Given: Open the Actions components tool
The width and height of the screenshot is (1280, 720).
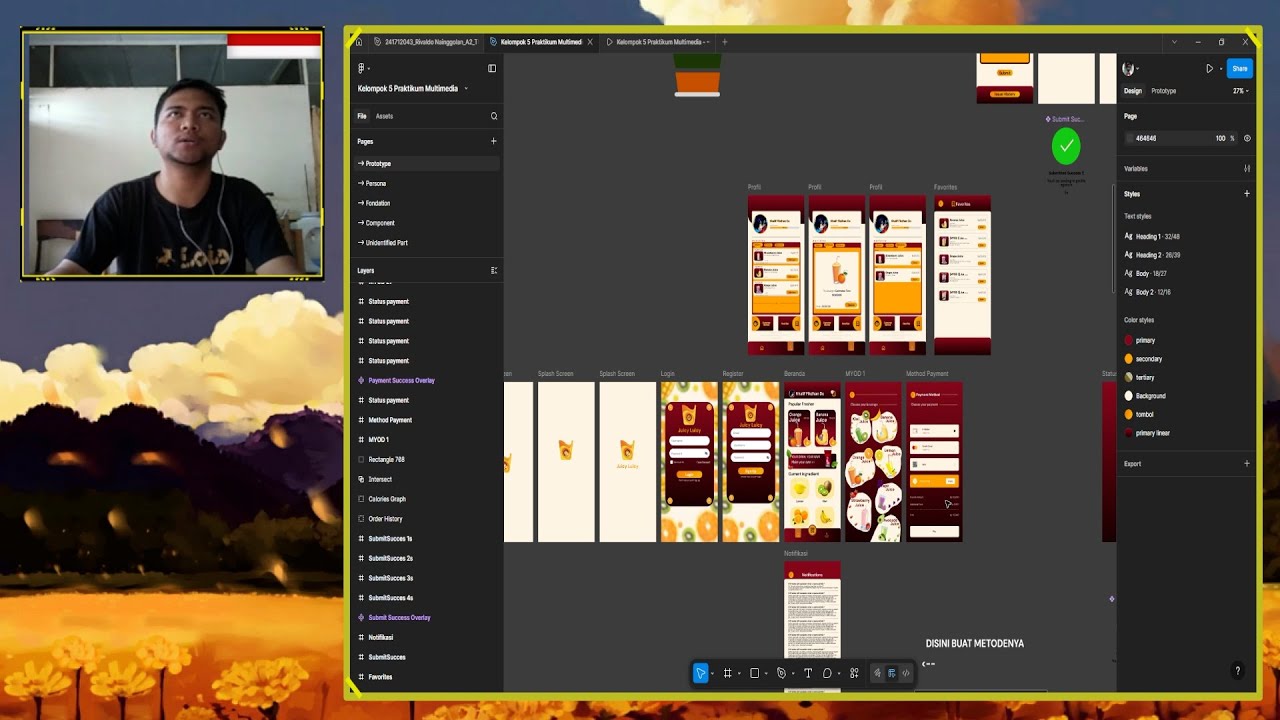Looking at the screenshot, I should click(x=854, y=673).
